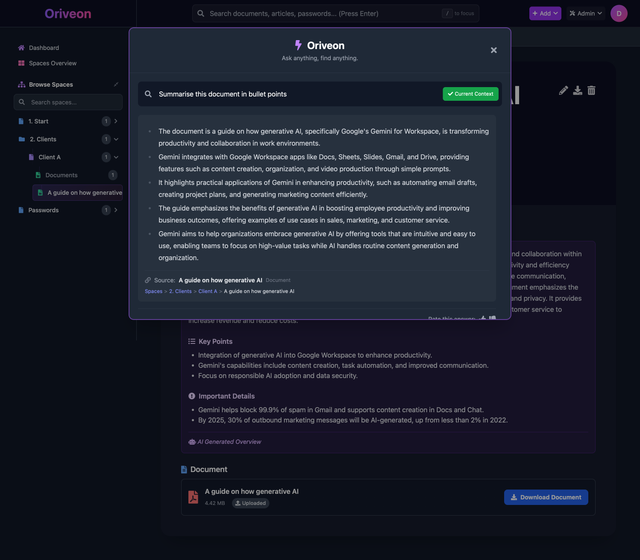The width and height of the screenshot is (640, 560).
Task: Click the 1. Start page icon
Action: (21, 121)
